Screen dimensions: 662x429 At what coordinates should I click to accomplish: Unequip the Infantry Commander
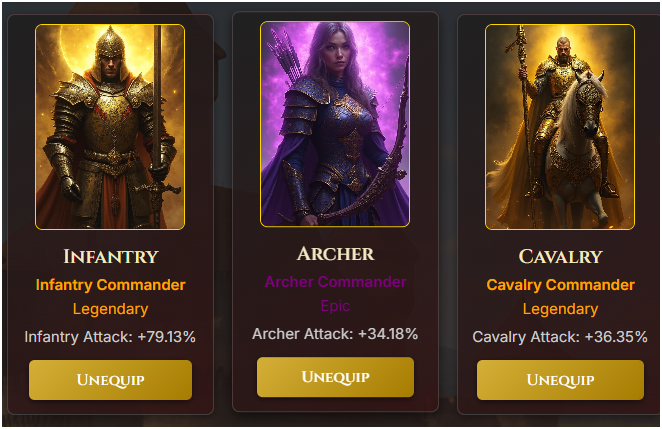tap(110, 380)
